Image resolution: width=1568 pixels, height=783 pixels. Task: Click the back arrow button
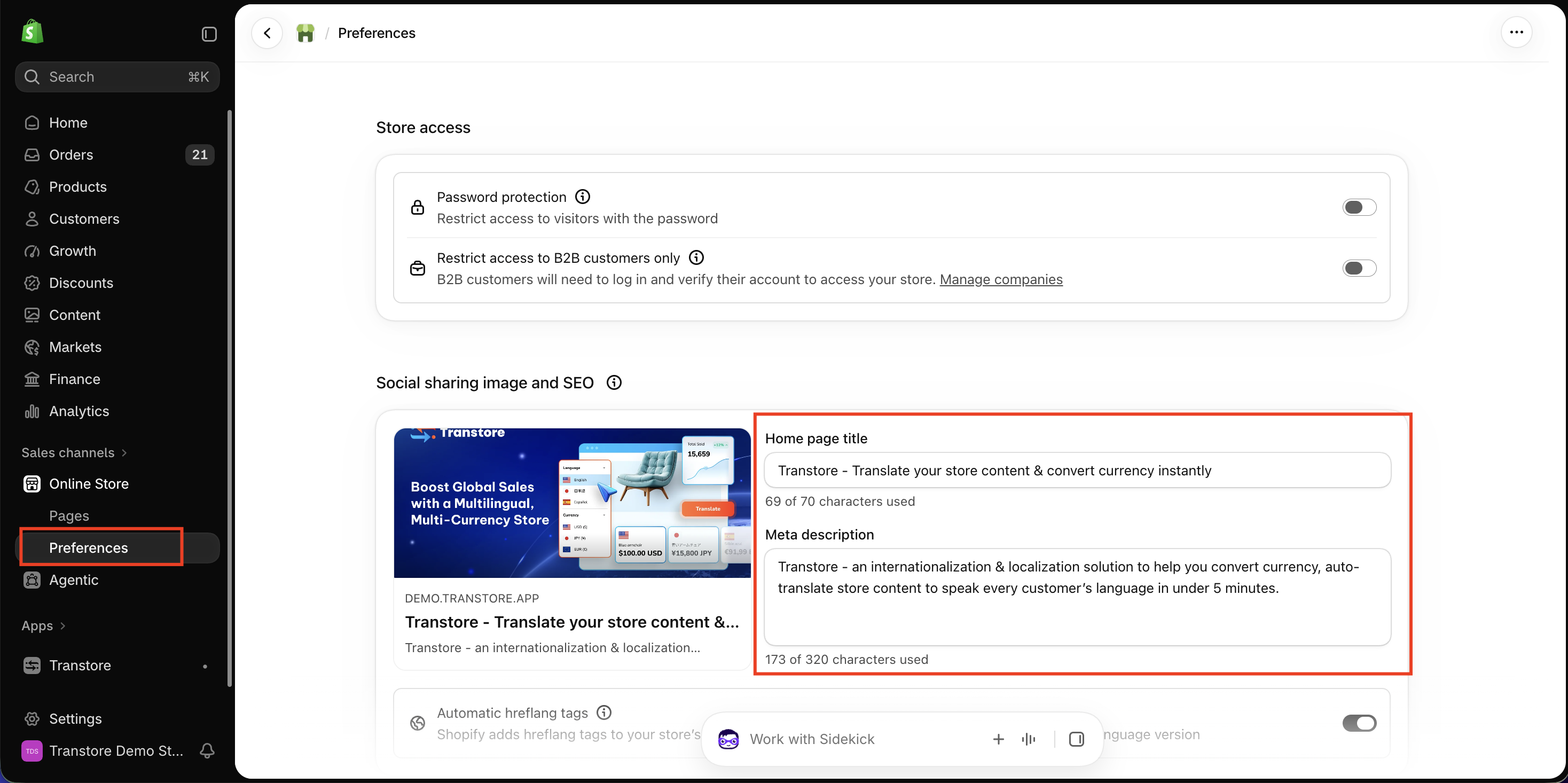[x=267, y=33]
